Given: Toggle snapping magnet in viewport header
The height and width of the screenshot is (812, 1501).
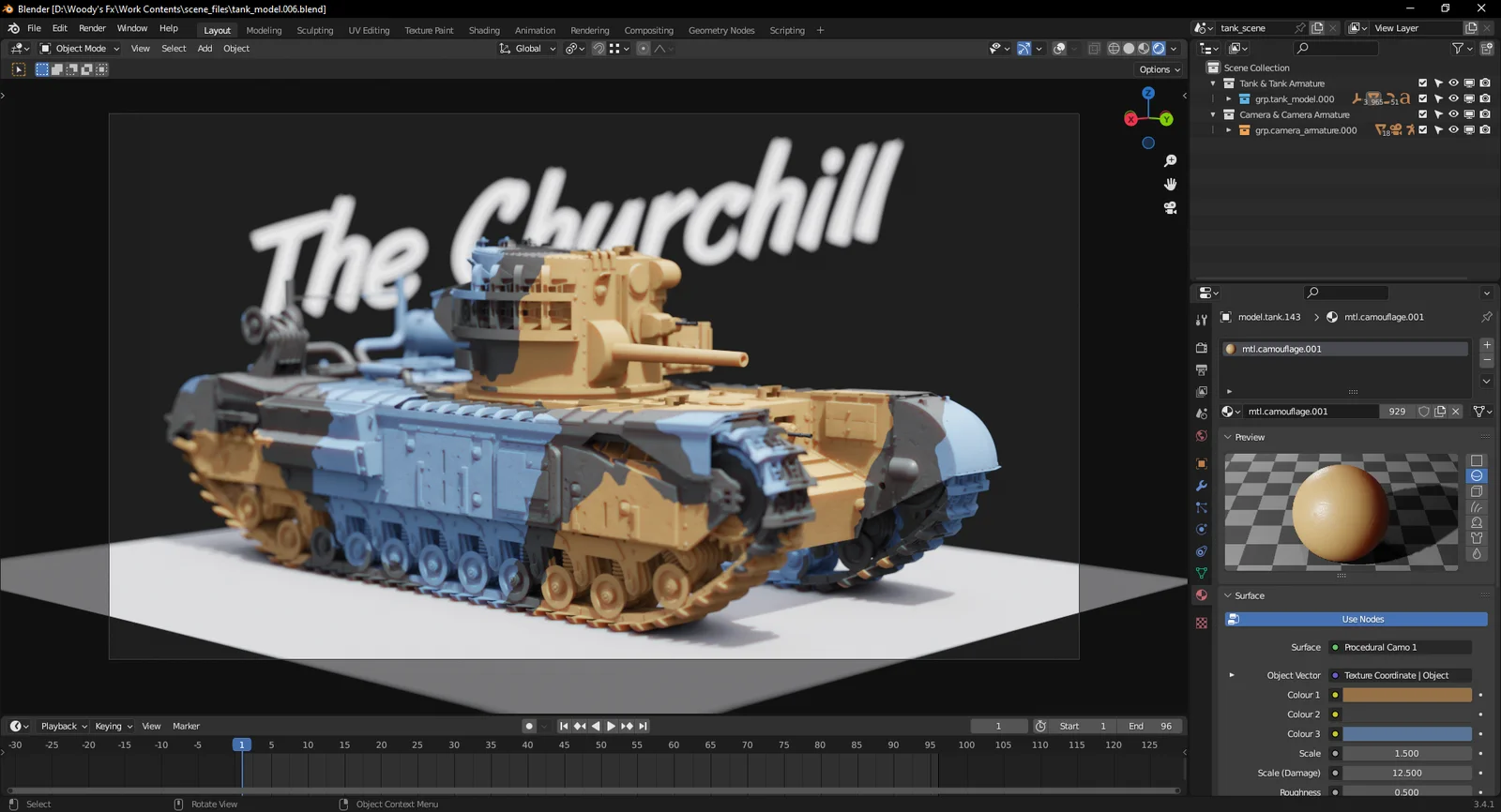Looking at the screenshot, I should (x=599, y=49).
